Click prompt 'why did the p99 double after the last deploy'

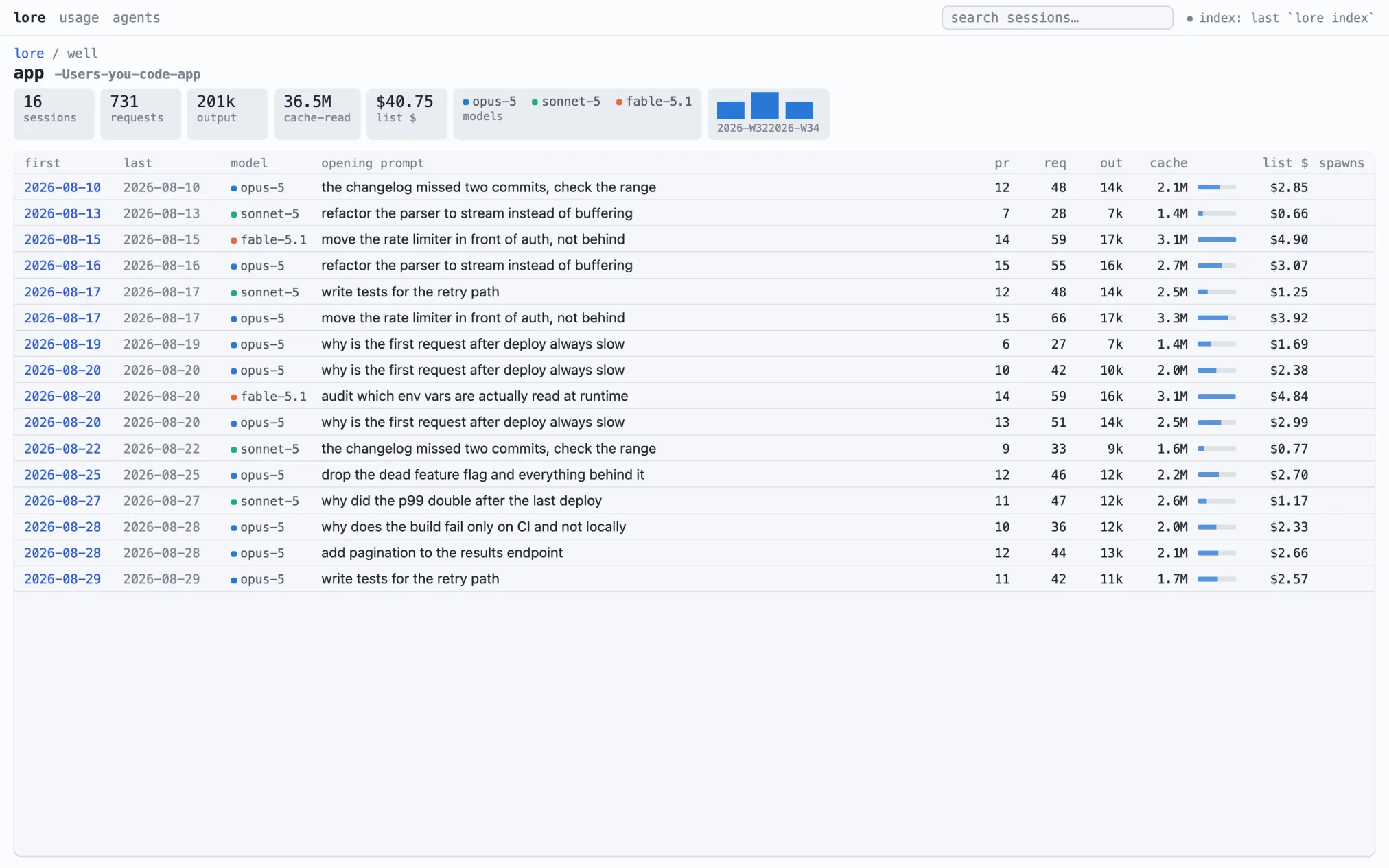click(461, 501)
